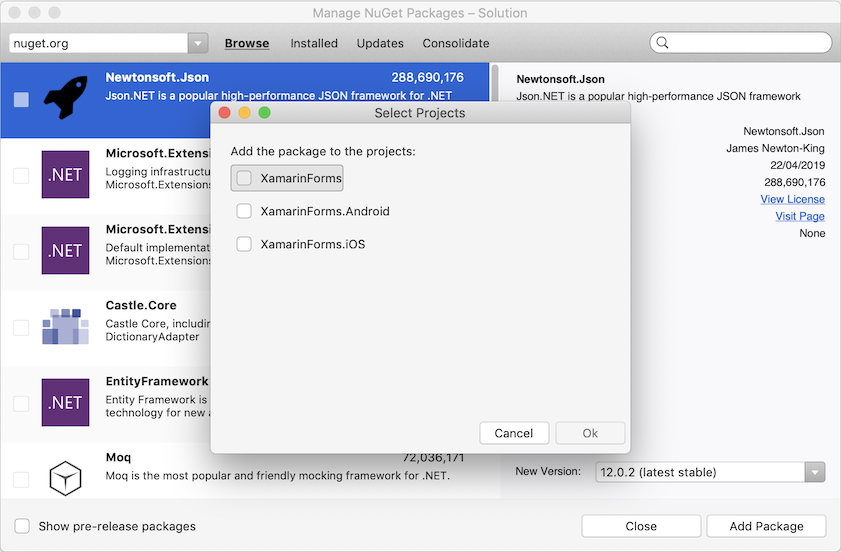Click the Castle.Core package icon
The image size is (841, 552).
pos(65,326)
